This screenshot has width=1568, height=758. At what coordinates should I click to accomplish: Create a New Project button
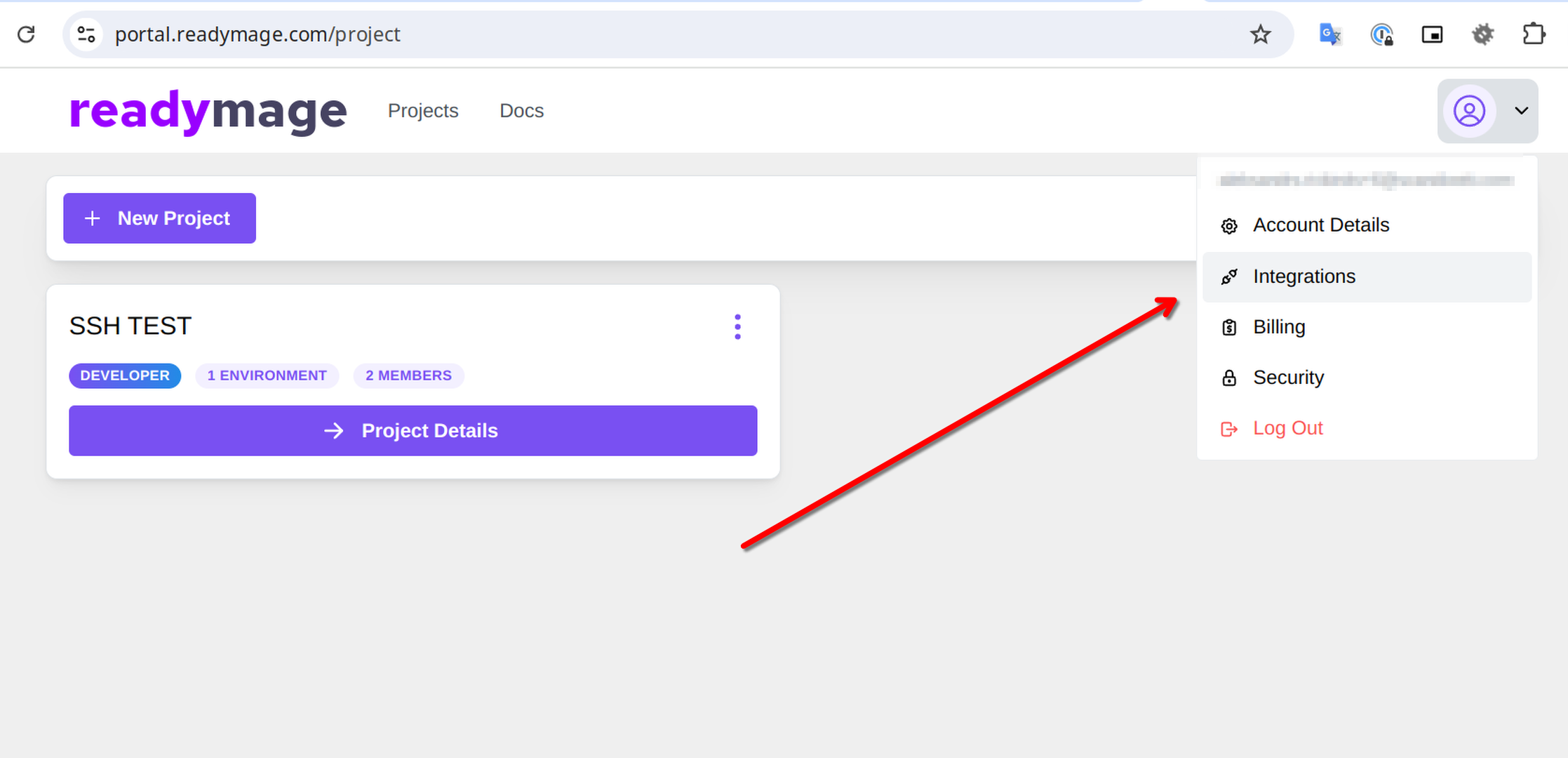point(159,218)
